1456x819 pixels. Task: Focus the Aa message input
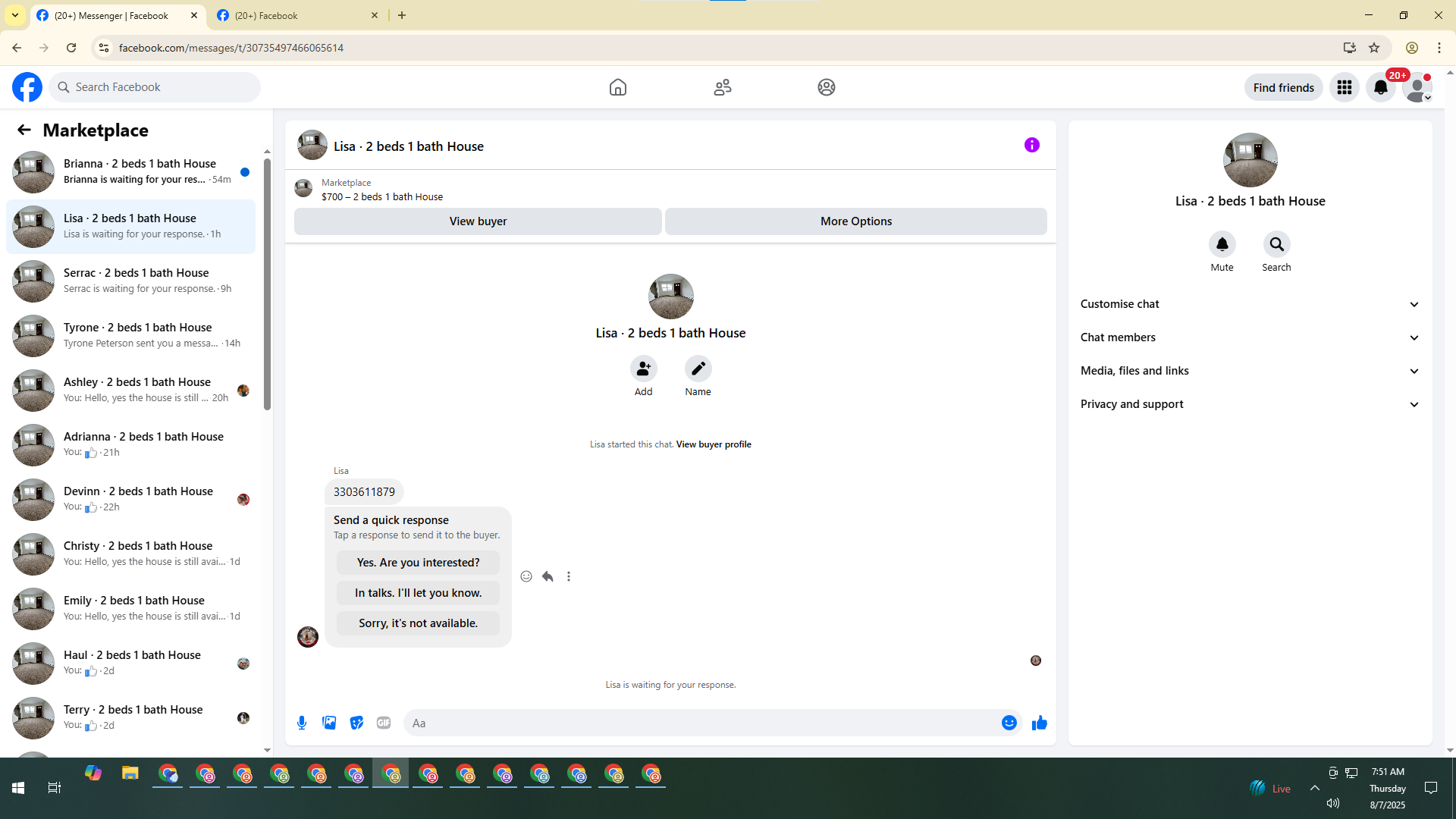(701, 723)
